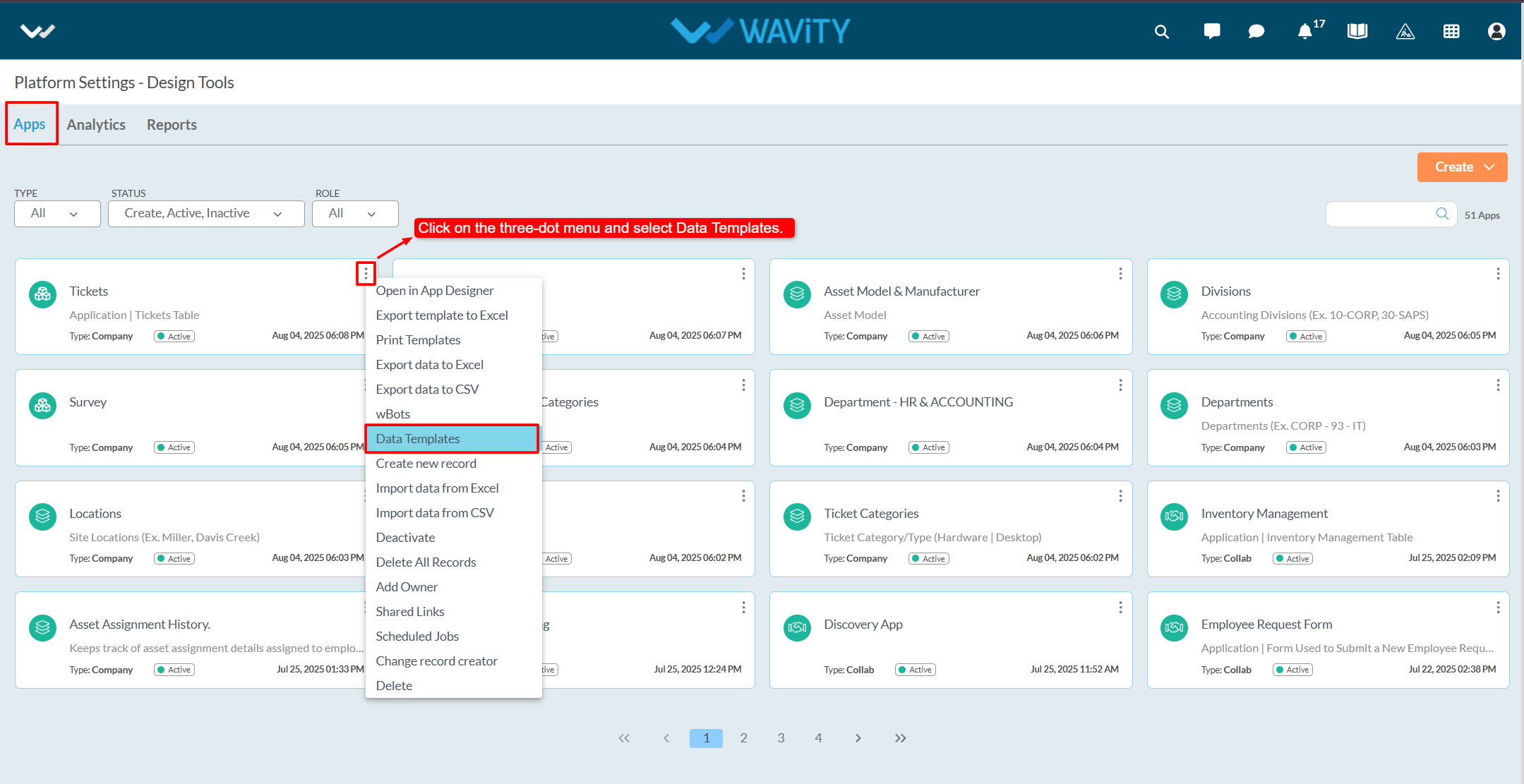
Task: Expand the TYPE filter dropdown
Action: tap(57, 214)
